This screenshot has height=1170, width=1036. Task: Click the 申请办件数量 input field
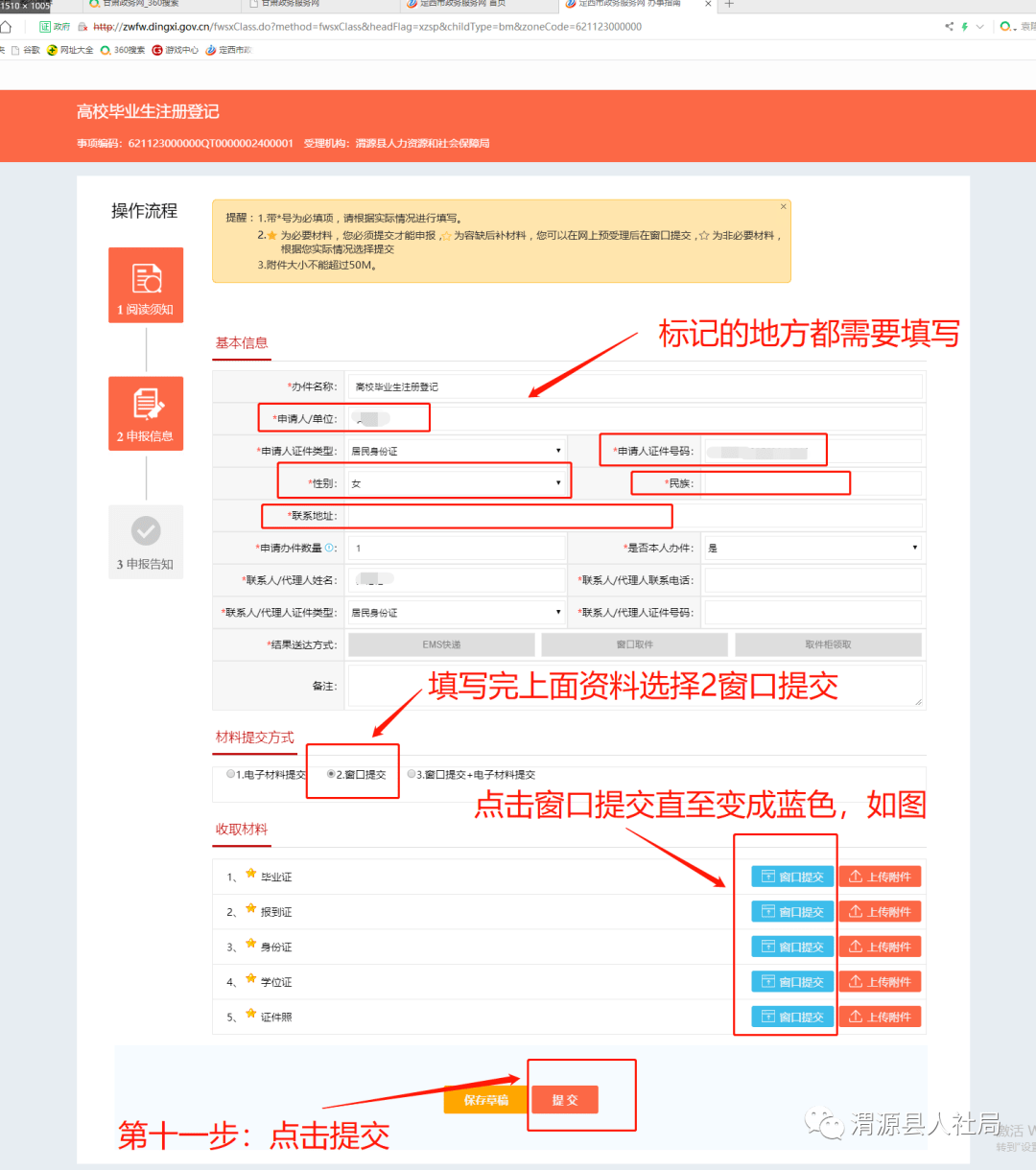tap(456, 549)
